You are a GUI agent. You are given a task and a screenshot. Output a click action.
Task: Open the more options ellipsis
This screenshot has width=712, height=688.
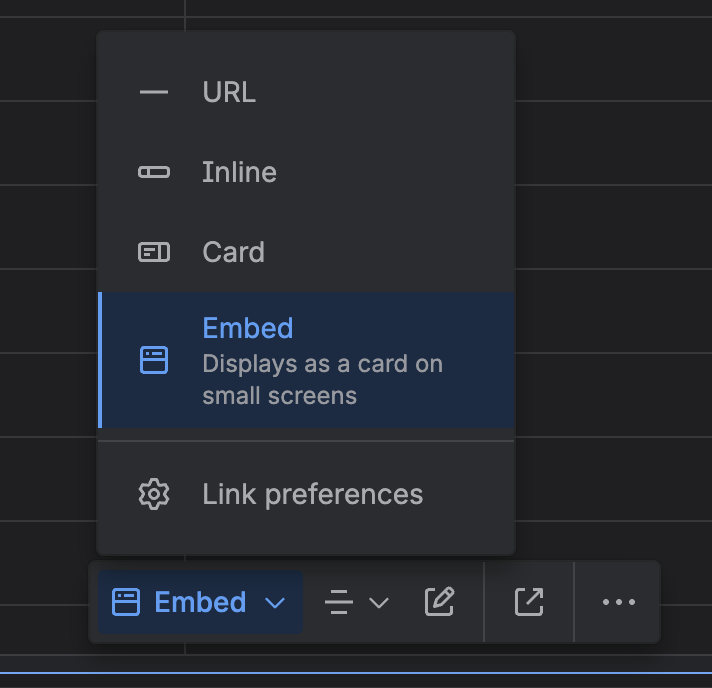click(619, 602)
